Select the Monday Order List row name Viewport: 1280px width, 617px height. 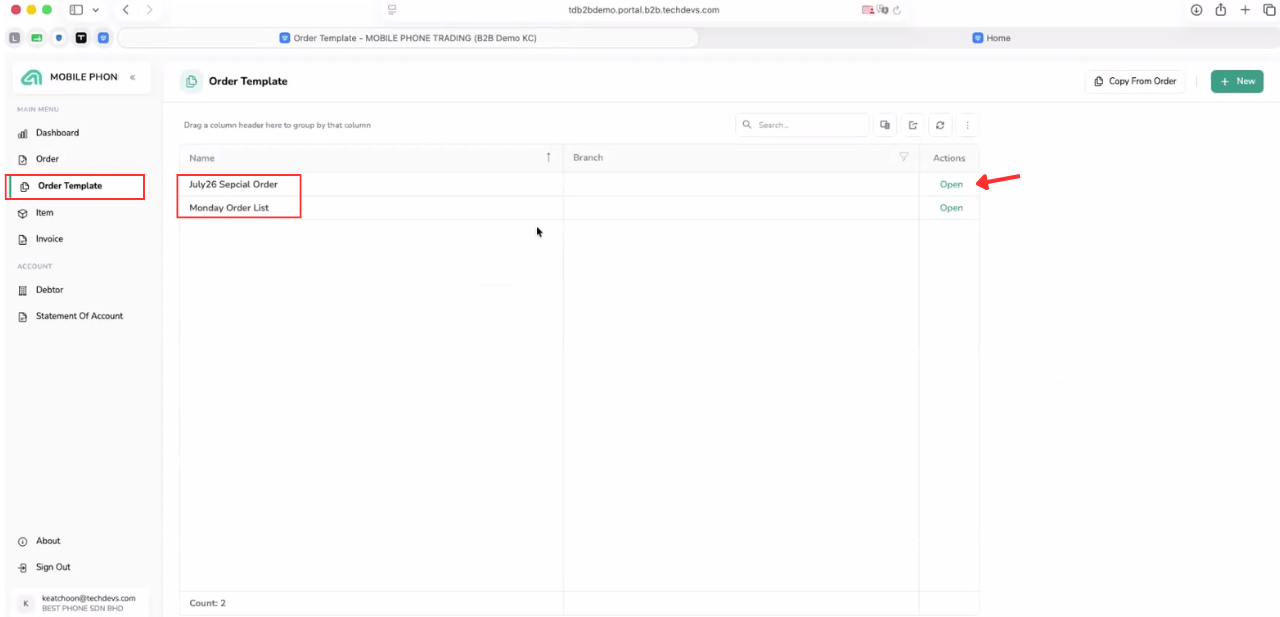coord(229,208)
